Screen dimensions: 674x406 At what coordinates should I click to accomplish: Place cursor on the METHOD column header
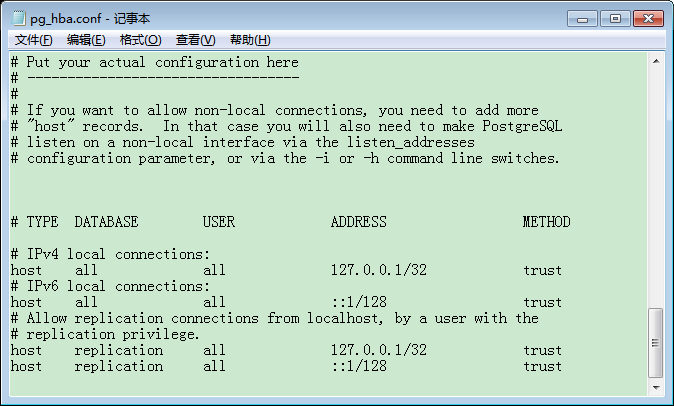click(546, 222)
